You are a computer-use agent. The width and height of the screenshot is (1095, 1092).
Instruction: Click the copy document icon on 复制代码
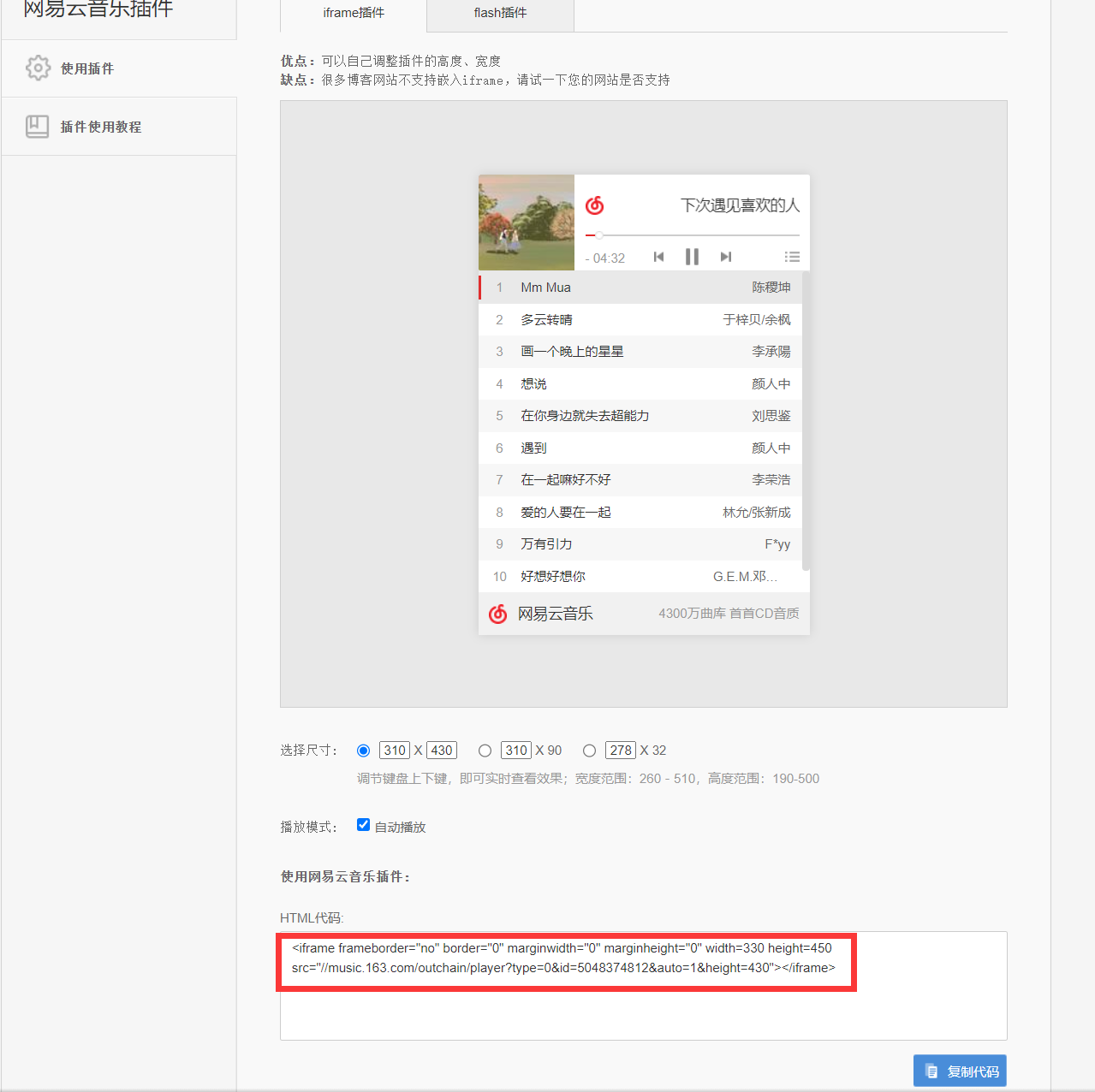coord(931,1071)
